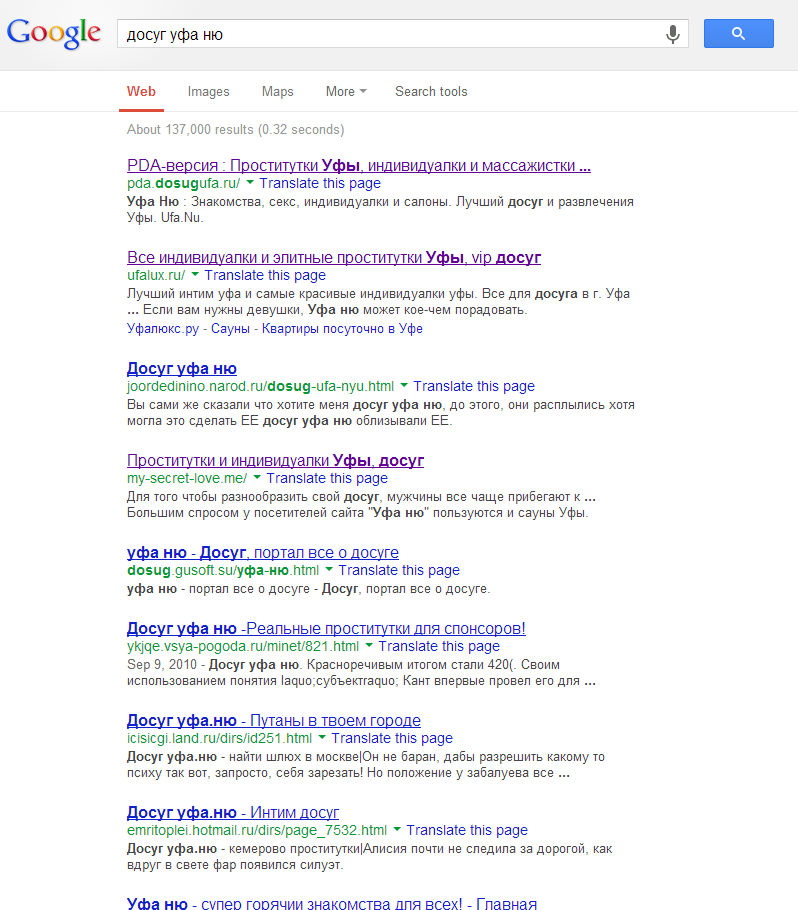Viewport: 798px width, 910px height.
Task: Open Search tools
Action: (x=431, y=92)
